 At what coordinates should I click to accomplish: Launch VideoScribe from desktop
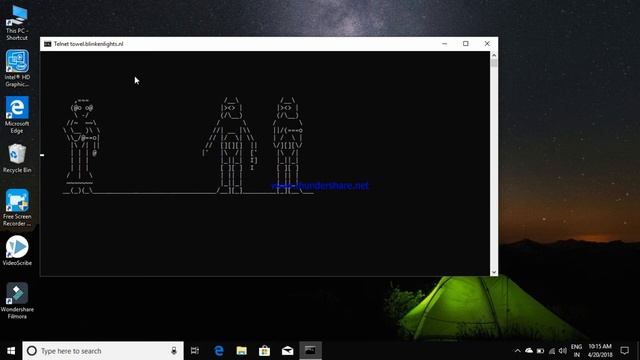click(17, 251)
